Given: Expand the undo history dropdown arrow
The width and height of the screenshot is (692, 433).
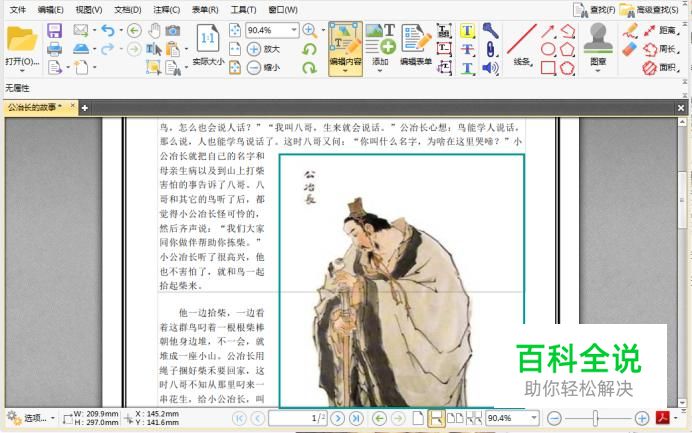Looking at the screenshot, I should 121,30.
